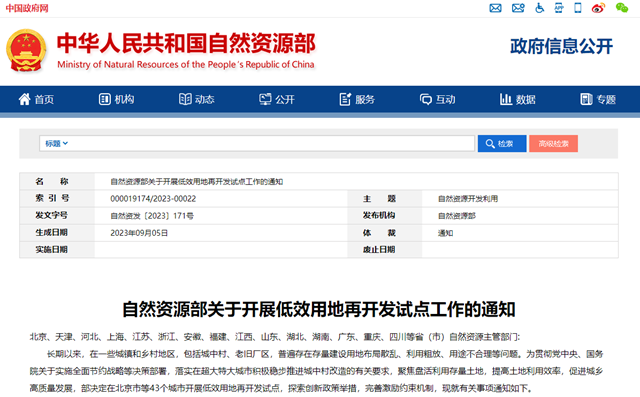Click the chat bubble icon beside 互动
The image size is (640, 397).
[x=426, y=99]
